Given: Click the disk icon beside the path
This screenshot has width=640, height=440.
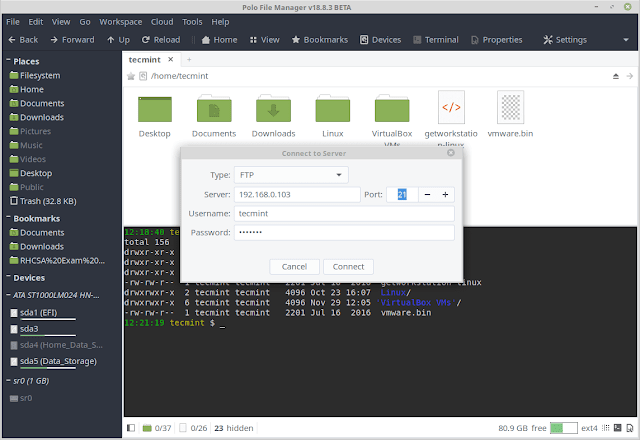Looking at the screenshot, I should [143, 76].
